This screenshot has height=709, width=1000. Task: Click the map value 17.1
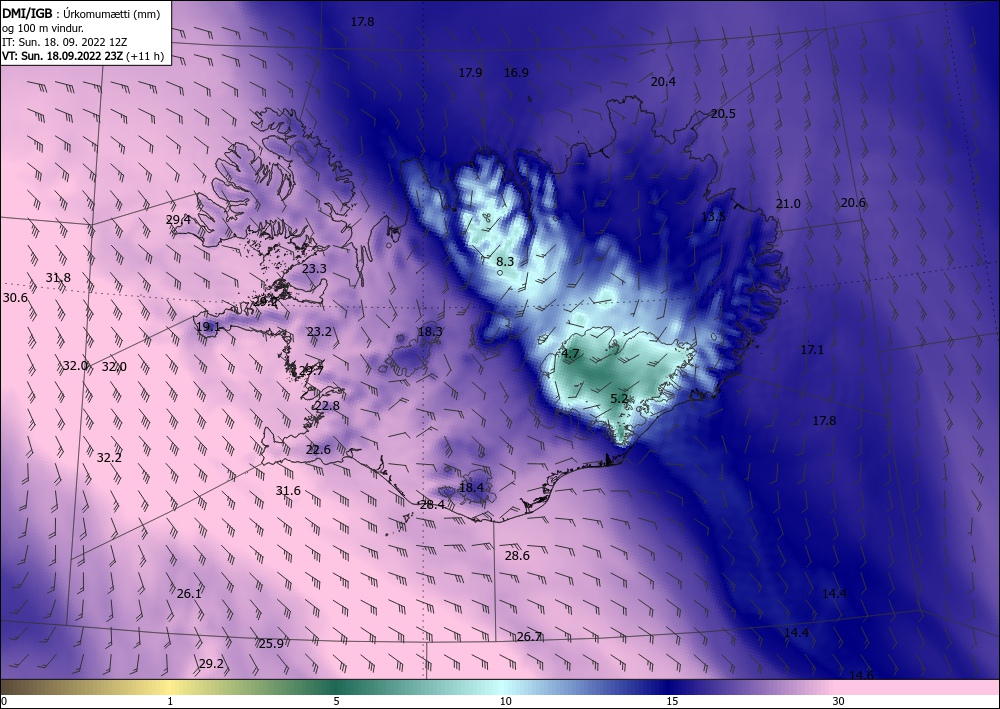(x=812, y=350)
